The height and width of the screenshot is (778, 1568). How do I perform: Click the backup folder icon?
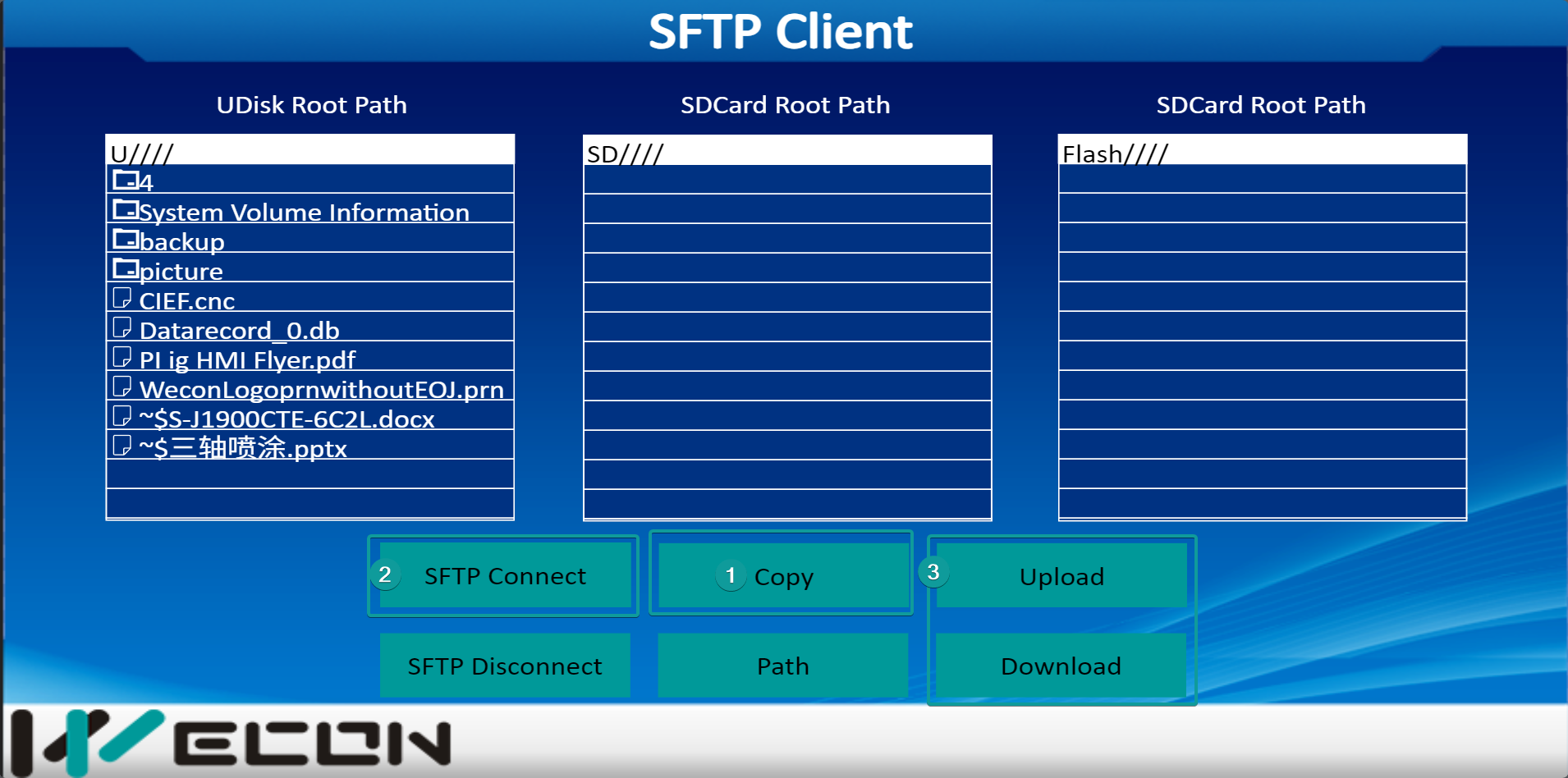pos(125,239)
